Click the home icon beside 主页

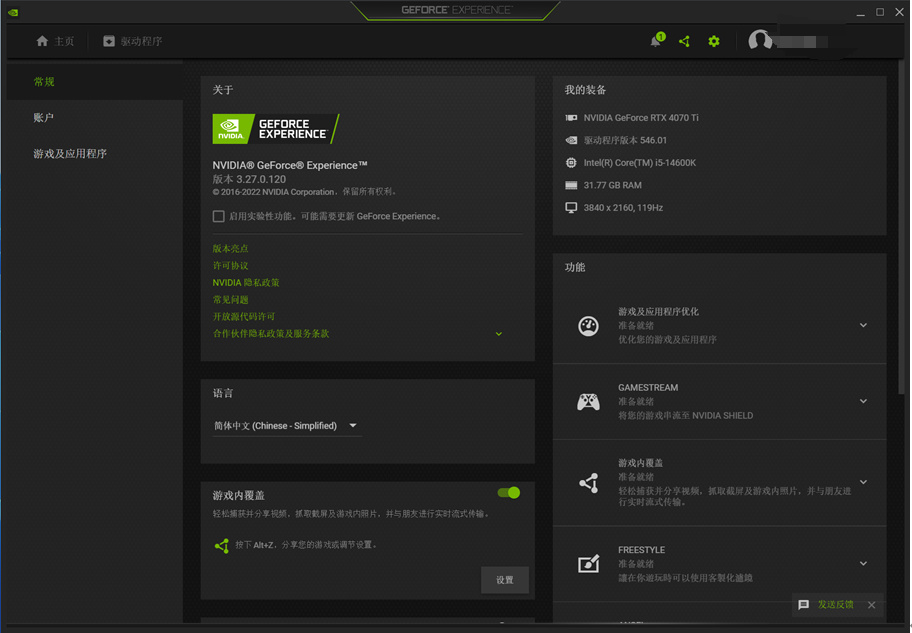point(42,41)
